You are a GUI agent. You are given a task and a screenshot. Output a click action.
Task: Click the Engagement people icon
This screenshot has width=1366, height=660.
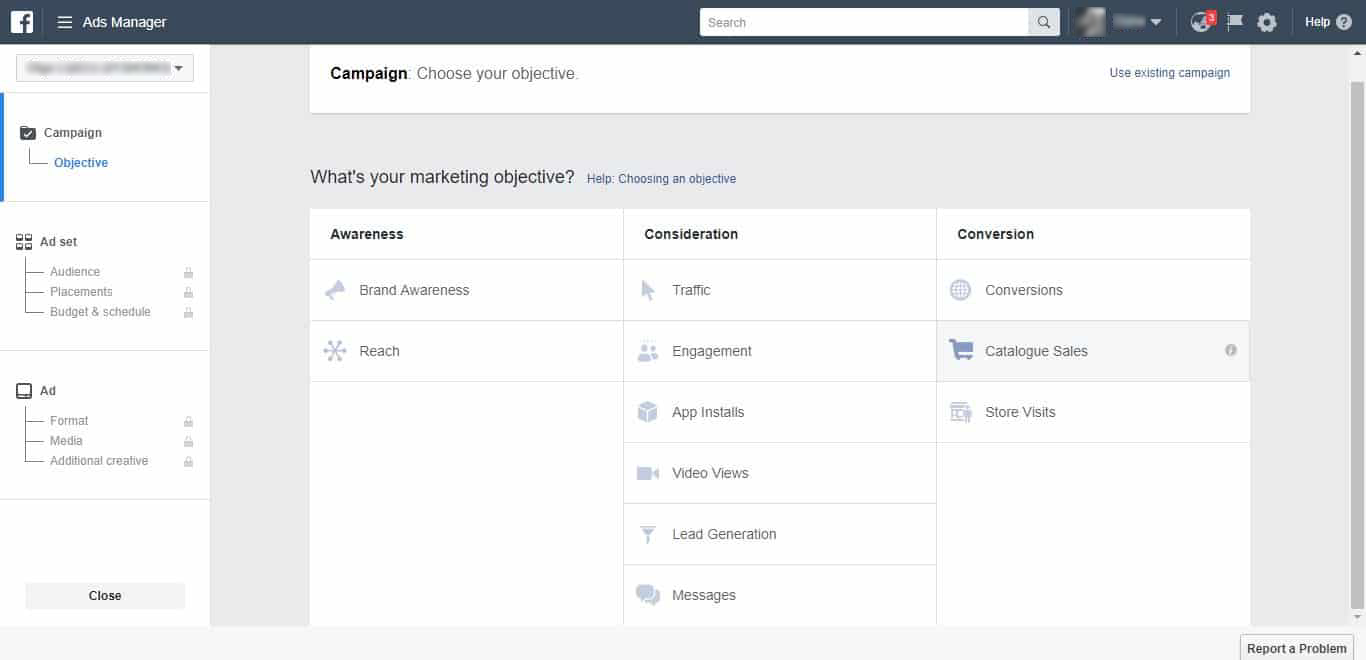point(648,351)
